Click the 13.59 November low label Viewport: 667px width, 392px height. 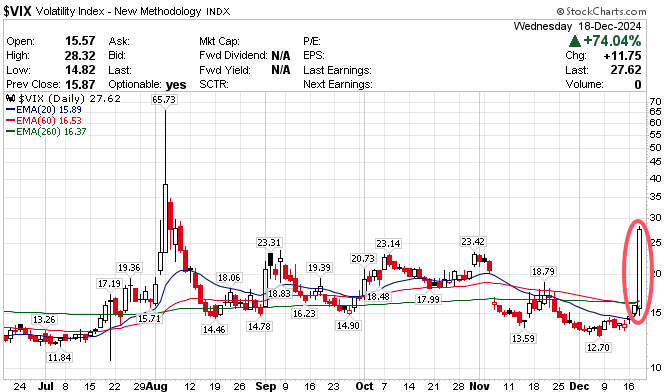click(523, 338)
